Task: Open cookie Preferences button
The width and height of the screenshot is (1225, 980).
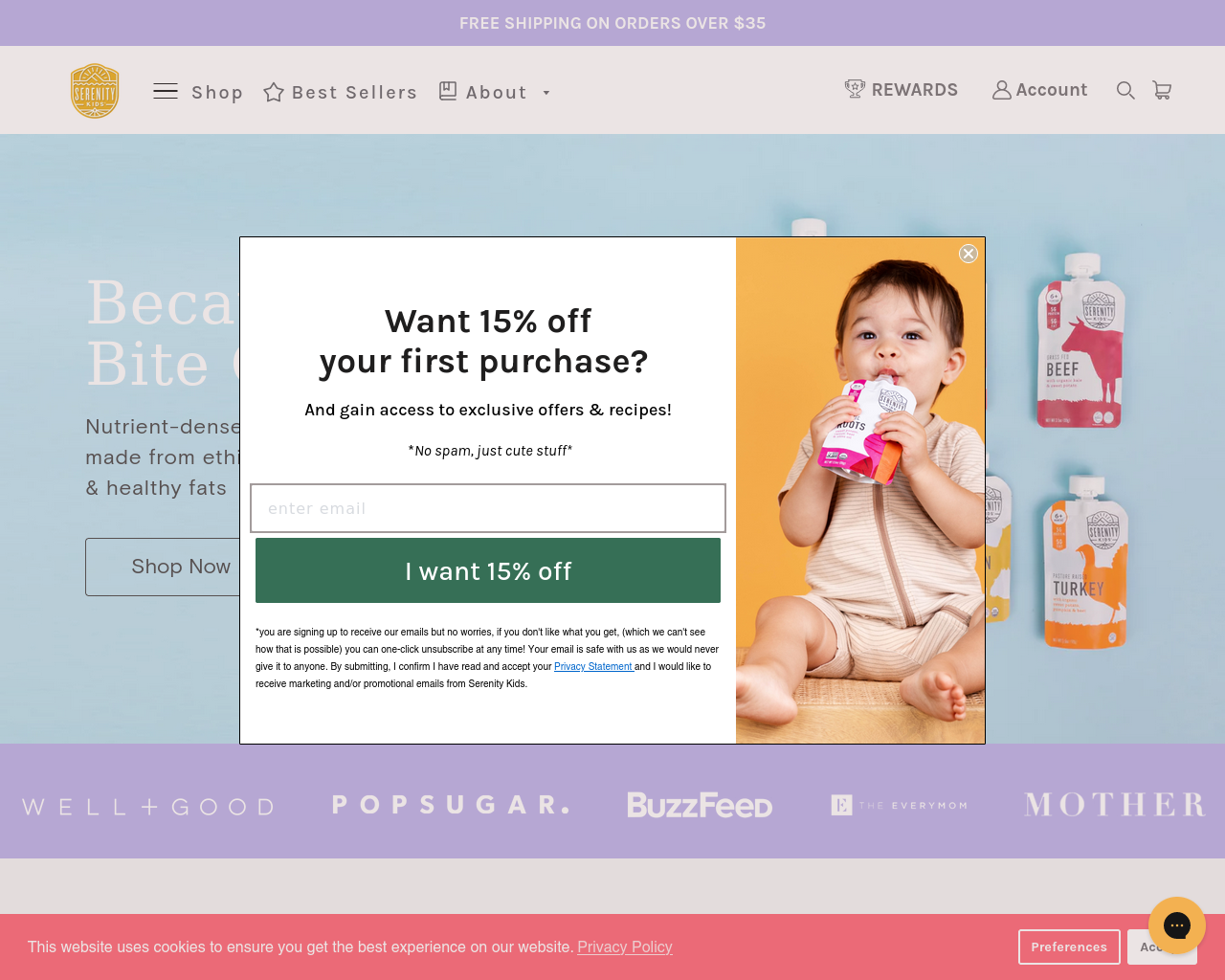Action: coord(1069,947)
